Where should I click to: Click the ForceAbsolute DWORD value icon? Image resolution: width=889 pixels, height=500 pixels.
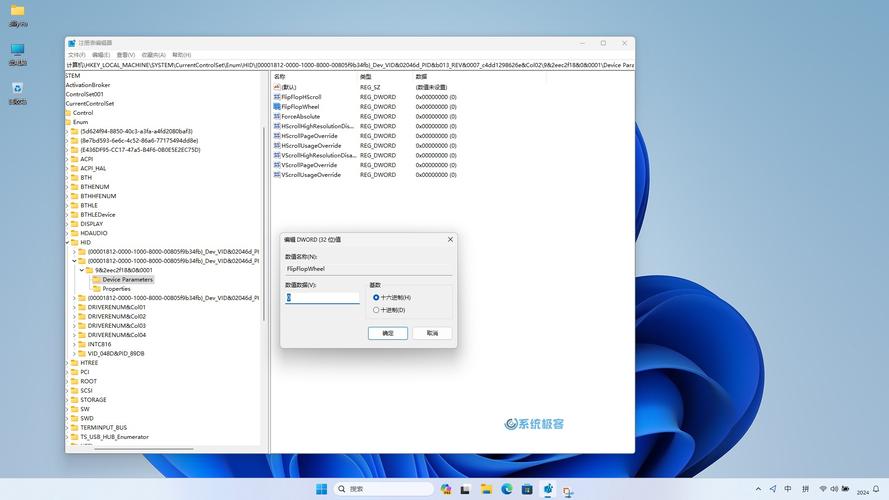point(277,116)
